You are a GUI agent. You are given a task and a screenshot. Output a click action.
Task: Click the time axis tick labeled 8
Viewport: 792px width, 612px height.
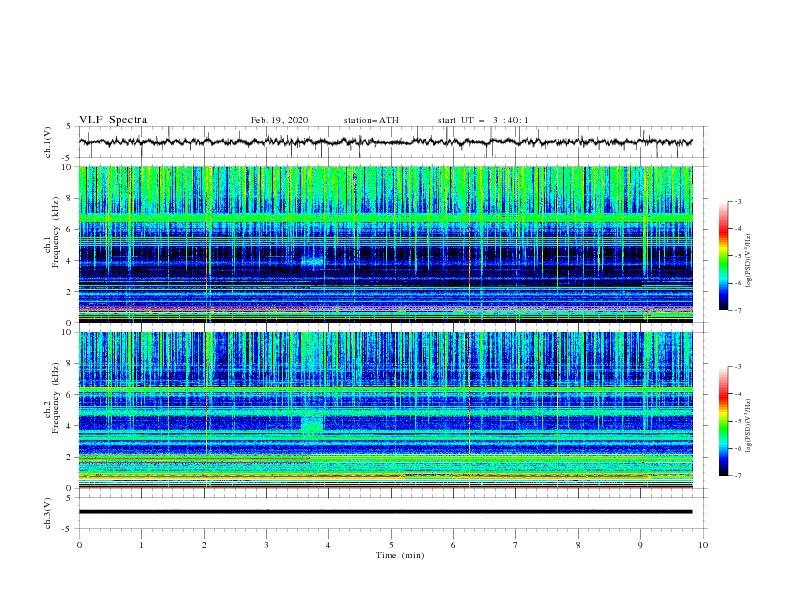coord(578,545)
